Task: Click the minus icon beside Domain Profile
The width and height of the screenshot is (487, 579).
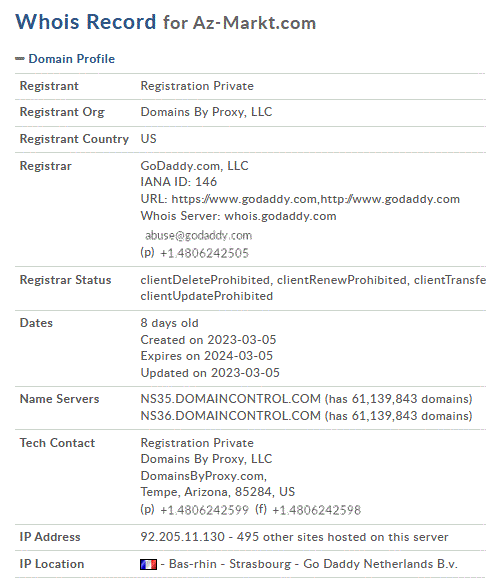Action: [x=20, y=58]
